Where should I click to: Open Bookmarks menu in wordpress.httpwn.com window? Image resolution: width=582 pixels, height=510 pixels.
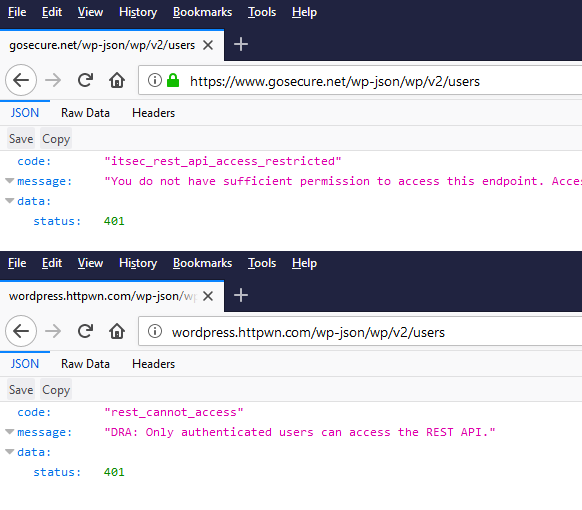pyautogui.click(x=202, y=263)
